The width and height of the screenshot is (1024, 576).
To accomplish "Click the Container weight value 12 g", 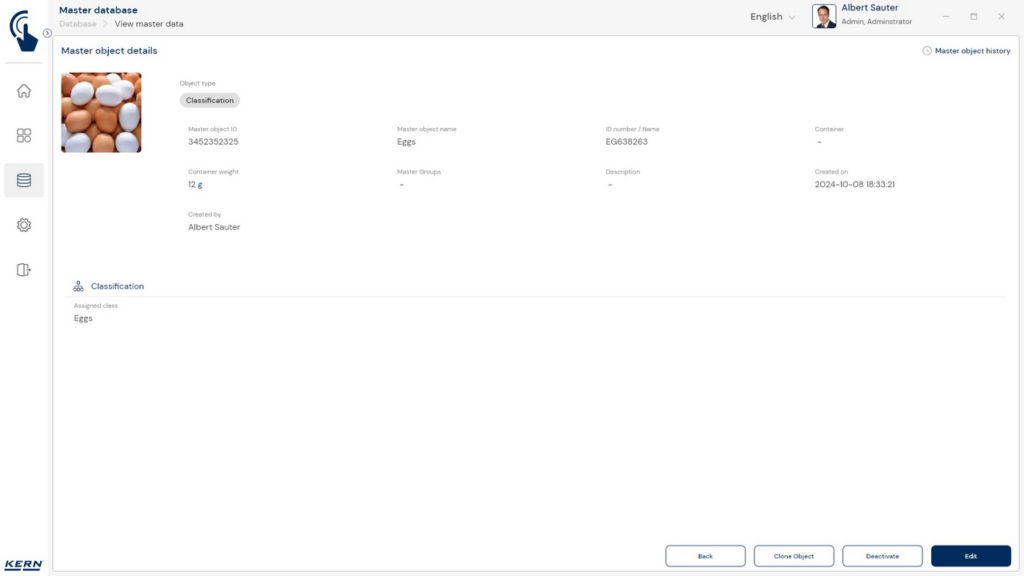I will pyautogui.click(x=195, y=185).
